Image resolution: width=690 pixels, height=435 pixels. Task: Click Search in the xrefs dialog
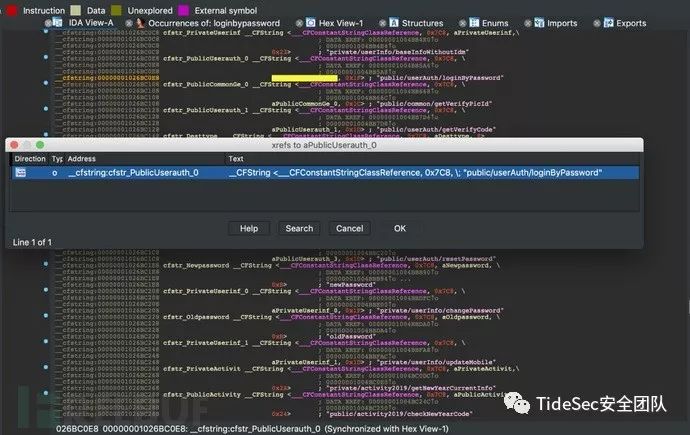click(299, 228)
